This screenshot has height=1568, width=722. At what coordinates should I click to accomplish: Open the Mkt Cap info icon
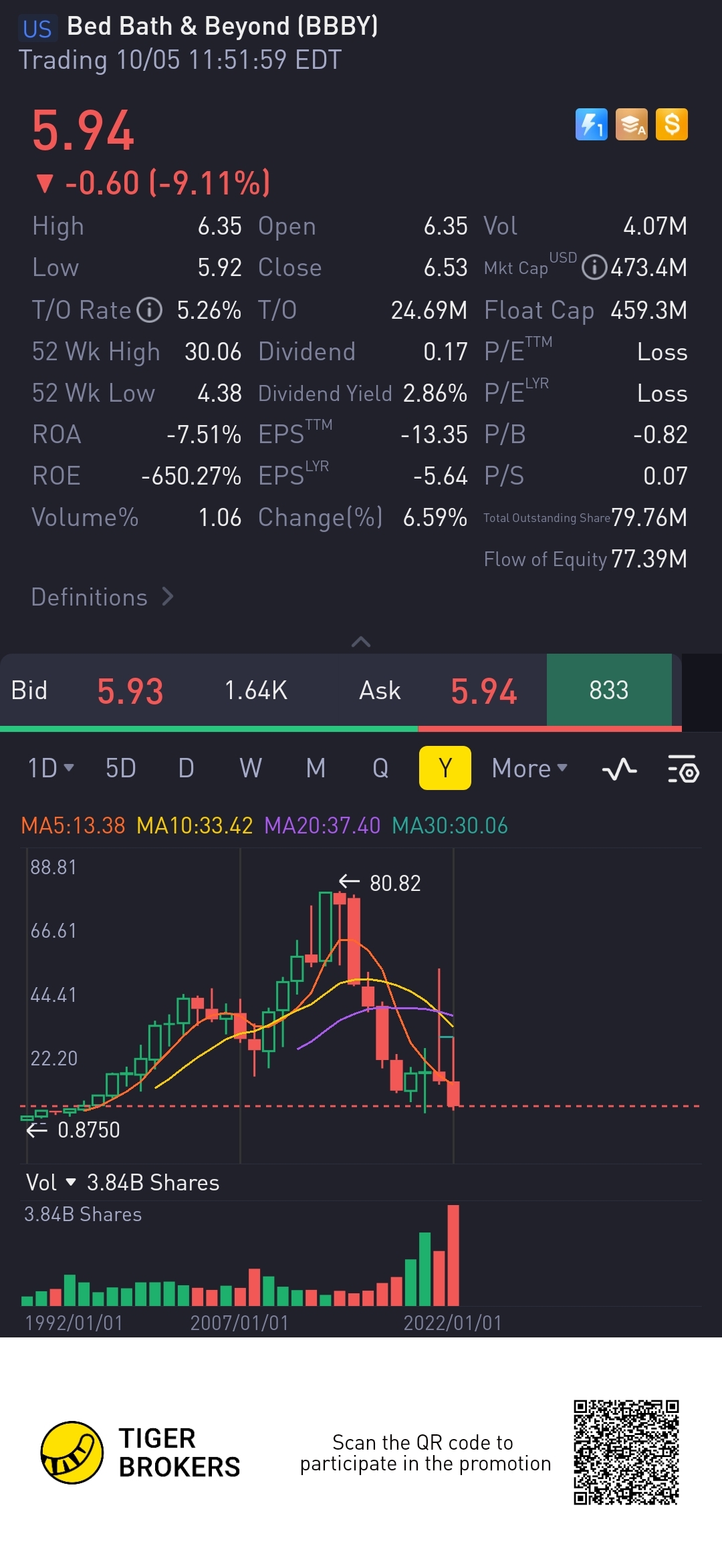point(594,267)
